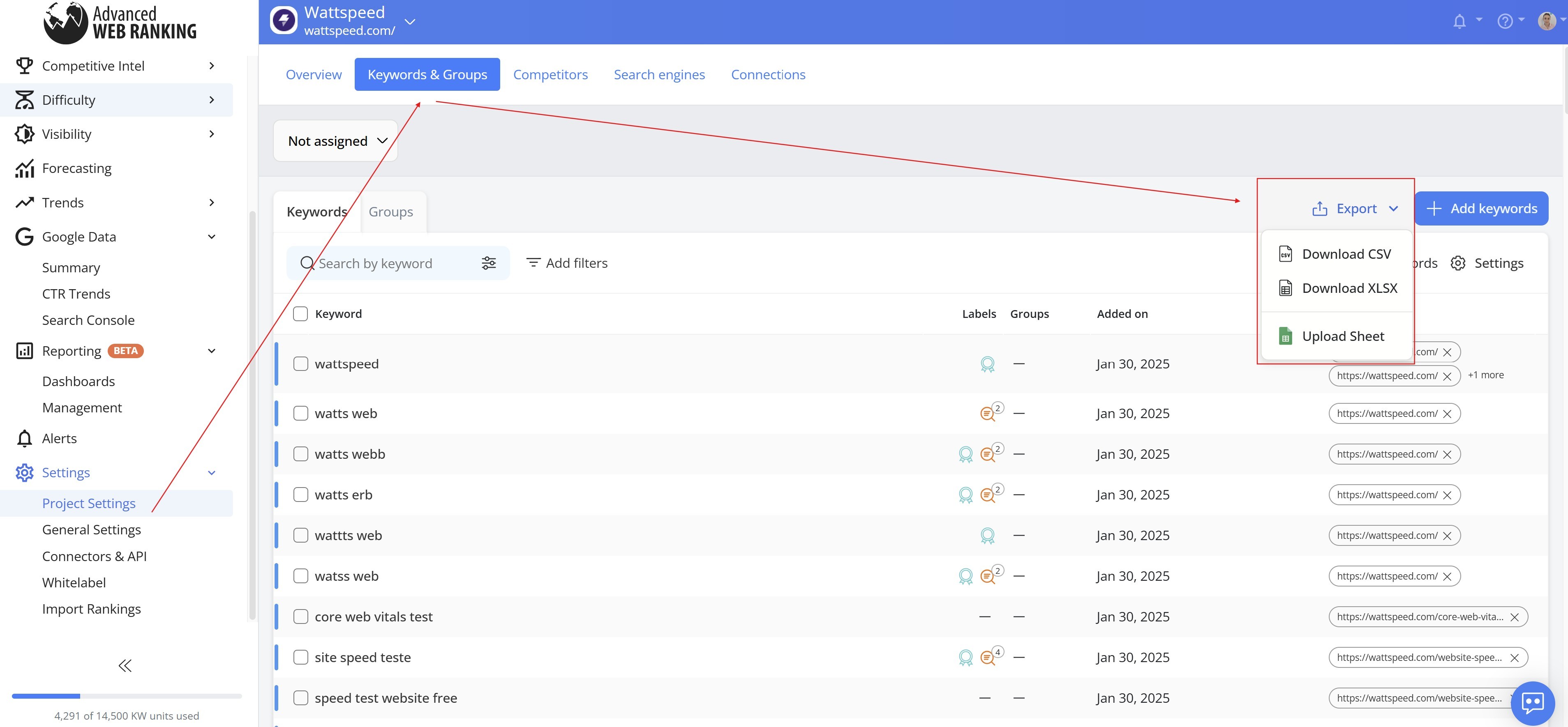Check the site speed teste checkbox
1568x727 pixels.
coord(301,658)
